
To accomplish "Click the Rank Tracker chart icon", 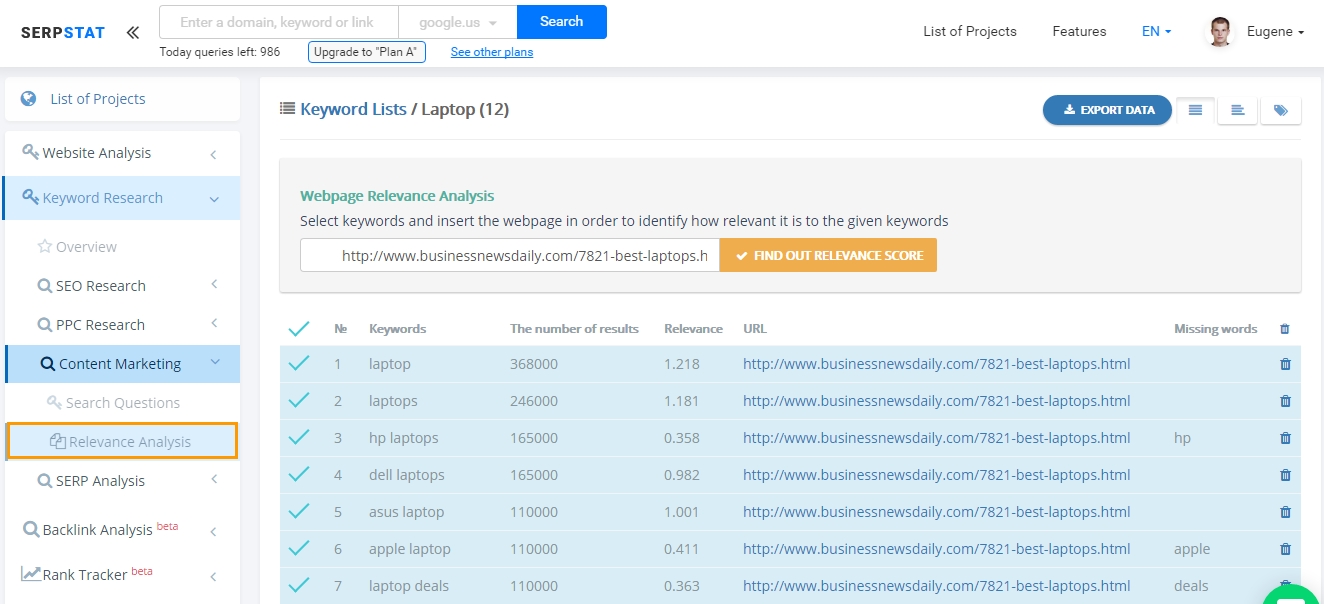I will [x=31, y=574].
